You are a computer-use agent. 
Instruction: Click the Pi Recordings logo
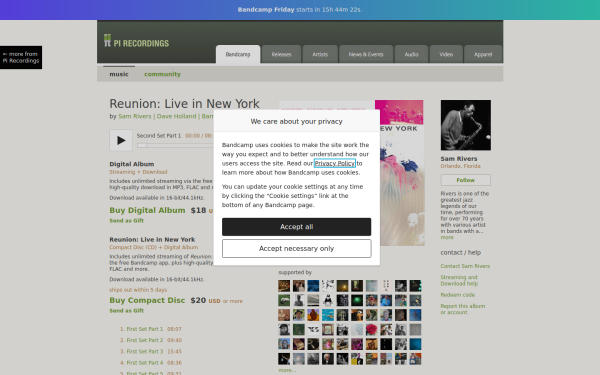(x=136, y=41)
